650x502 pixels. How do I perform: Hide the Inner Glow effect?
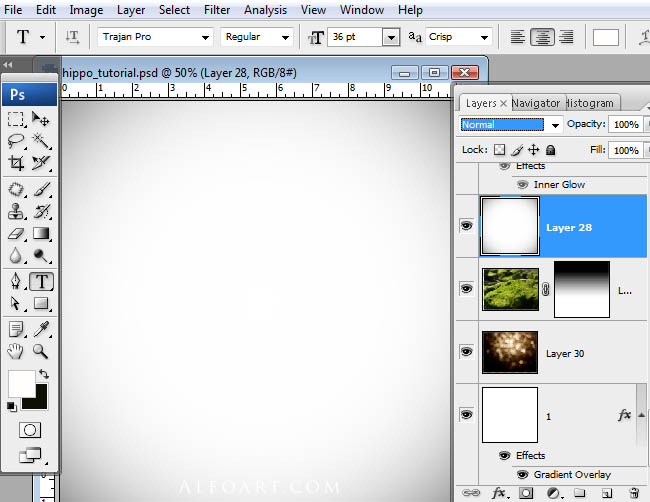[x=522, y=184]
